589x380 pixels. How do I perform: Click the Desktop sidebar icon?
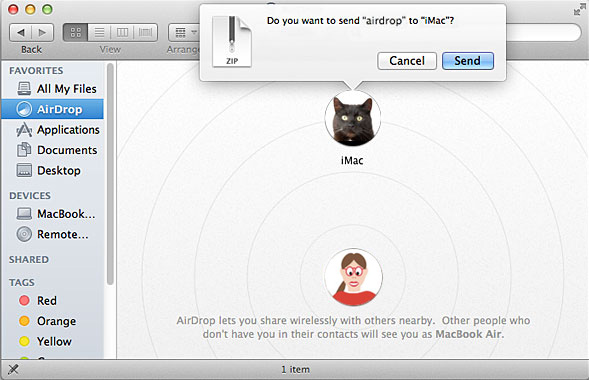[x=24, y=170]
